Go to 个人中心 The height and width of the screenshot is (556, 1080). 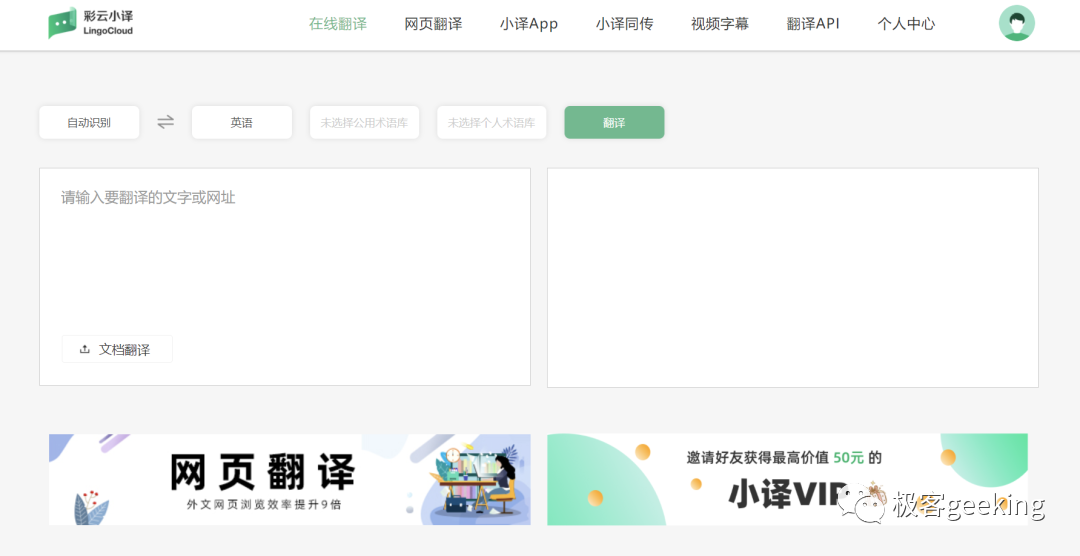click(906, 24)
